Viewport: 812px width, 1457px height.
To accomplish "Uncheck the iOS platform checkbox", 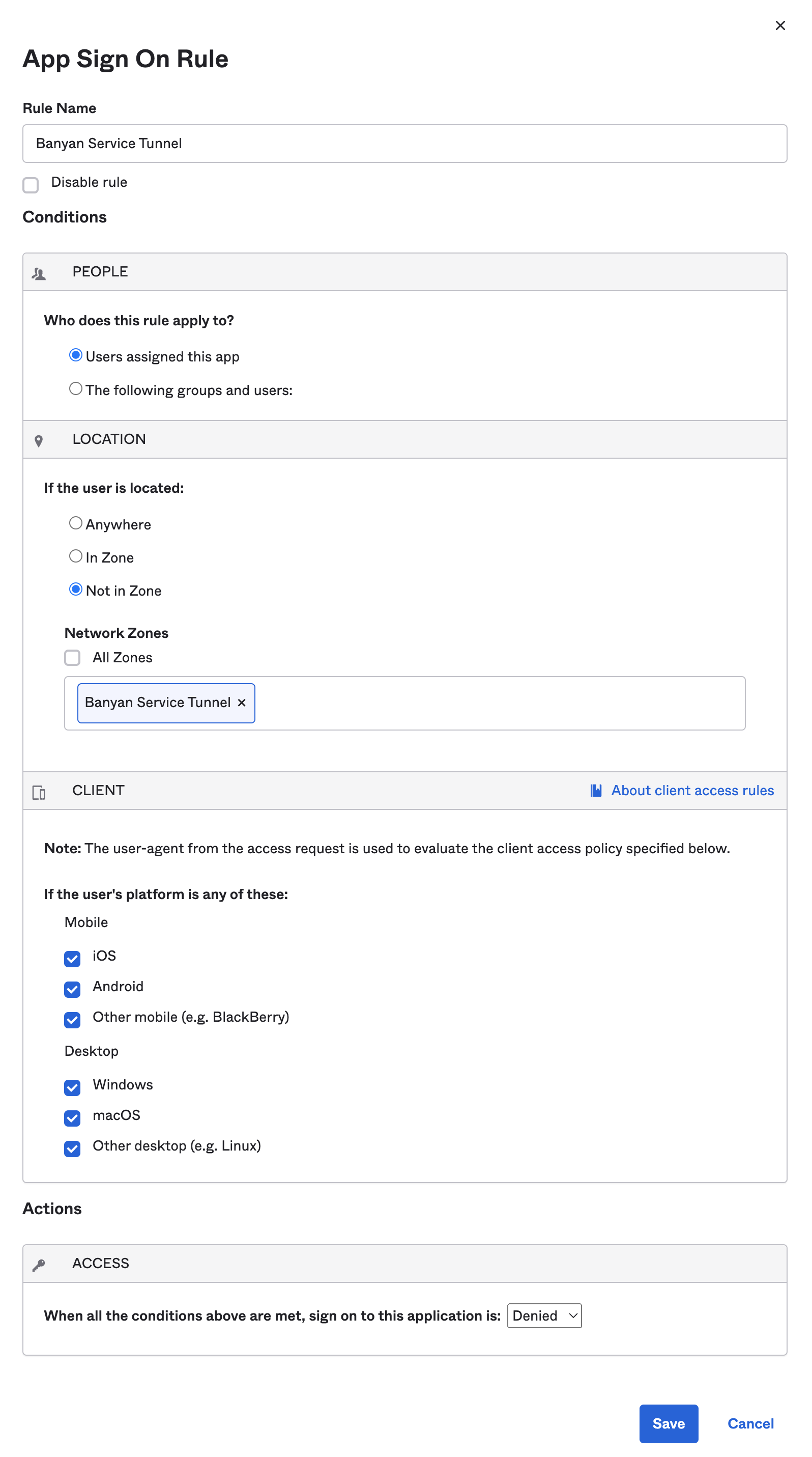I will coord(72,958).
